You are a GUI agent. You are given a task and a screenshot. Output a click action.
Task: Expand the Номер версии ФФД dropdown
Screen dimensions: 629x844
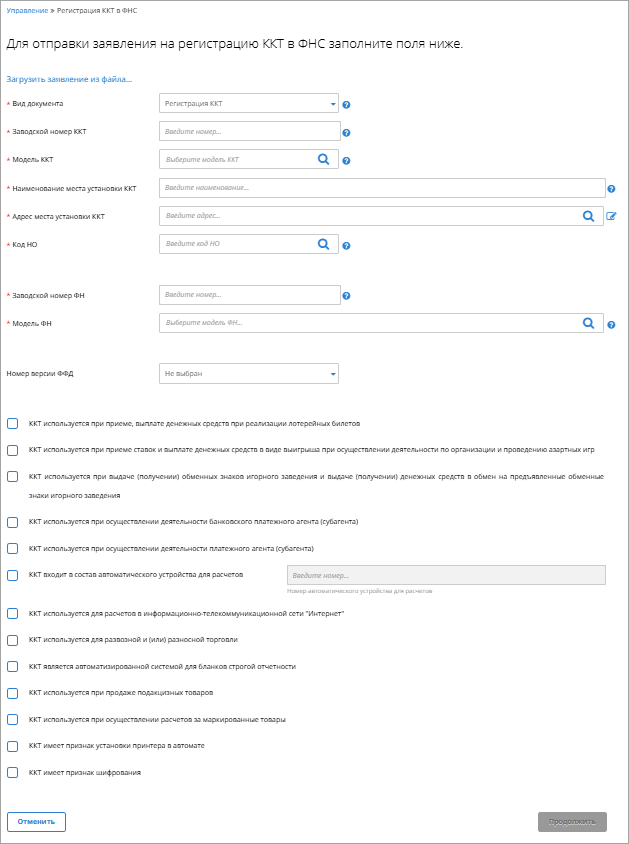[249, 374]
